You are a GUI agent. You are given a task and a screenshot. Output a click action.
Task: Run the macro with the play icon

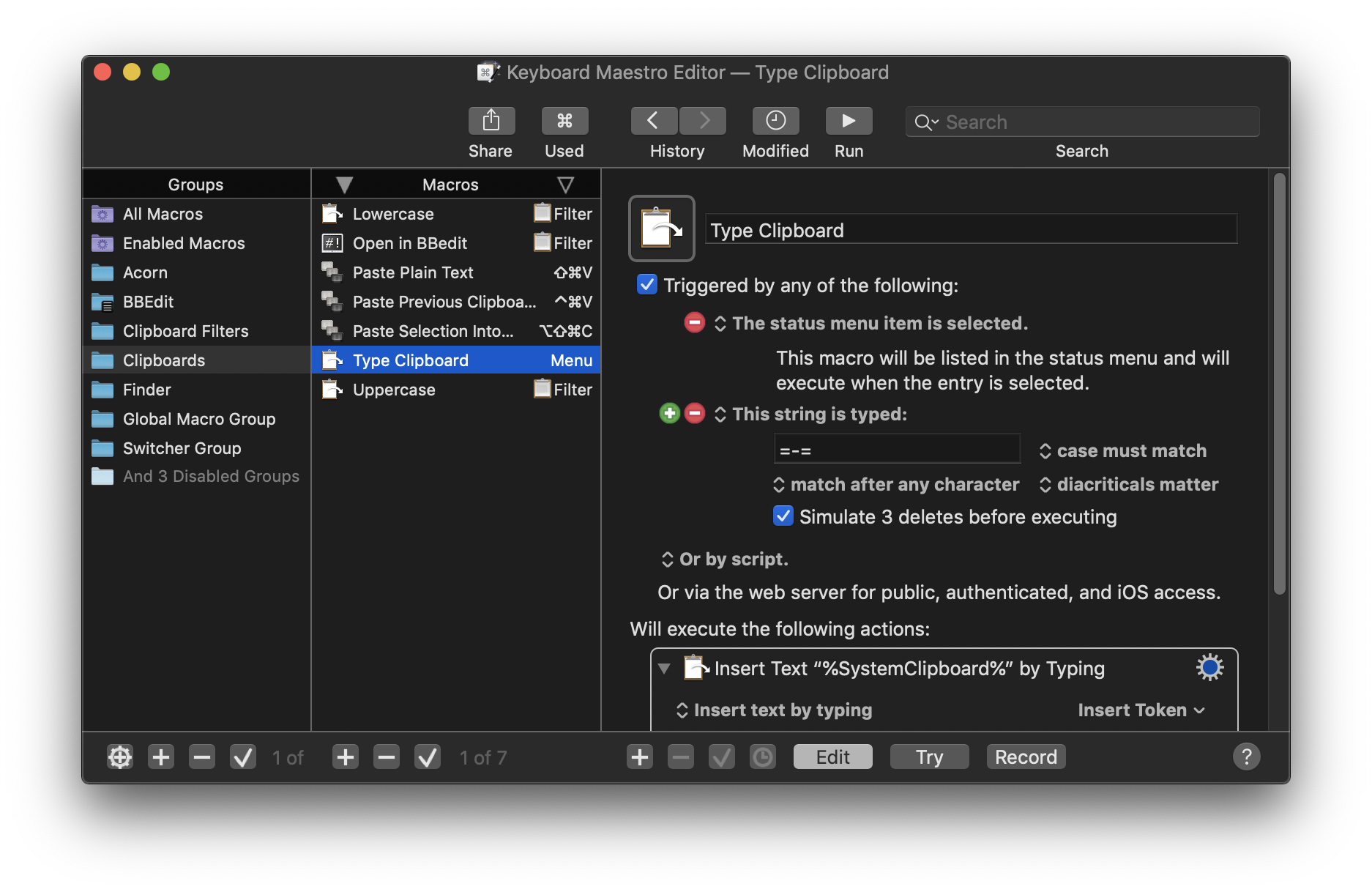pyautogui.click(x=849, y=120)
